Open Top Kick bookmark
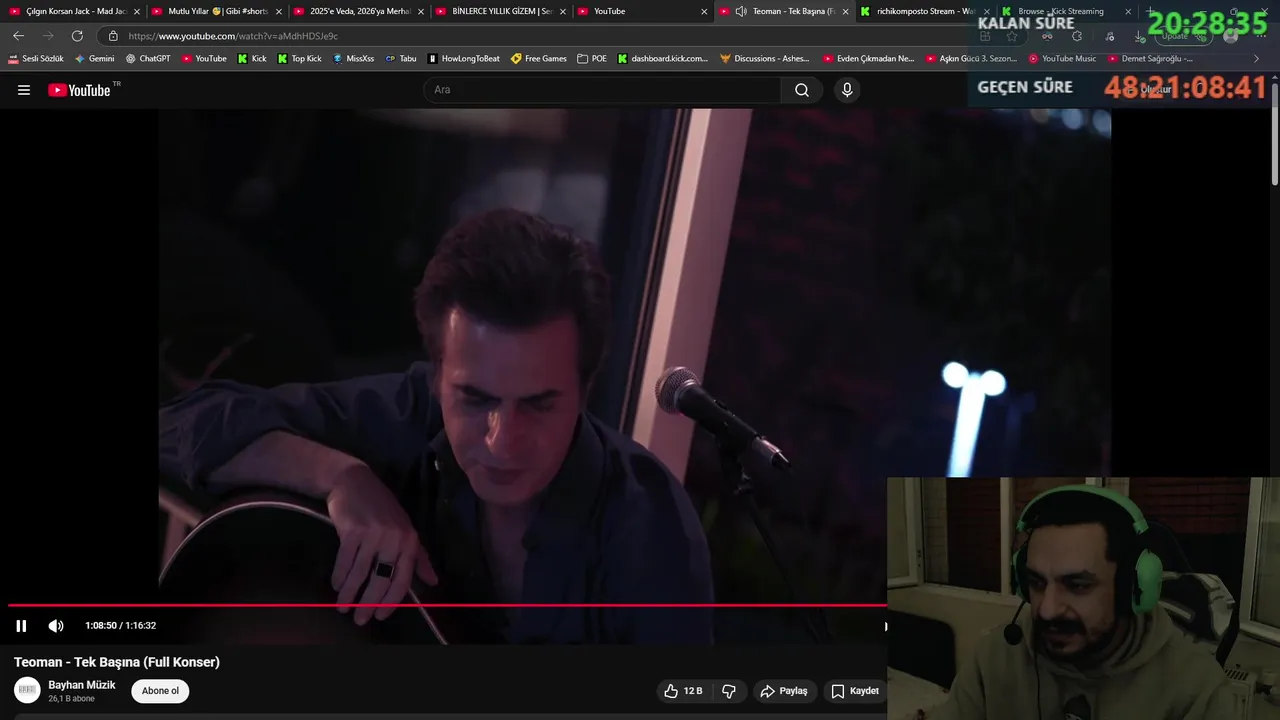Viewport: 1280px width, 720px height. [300, 59]
